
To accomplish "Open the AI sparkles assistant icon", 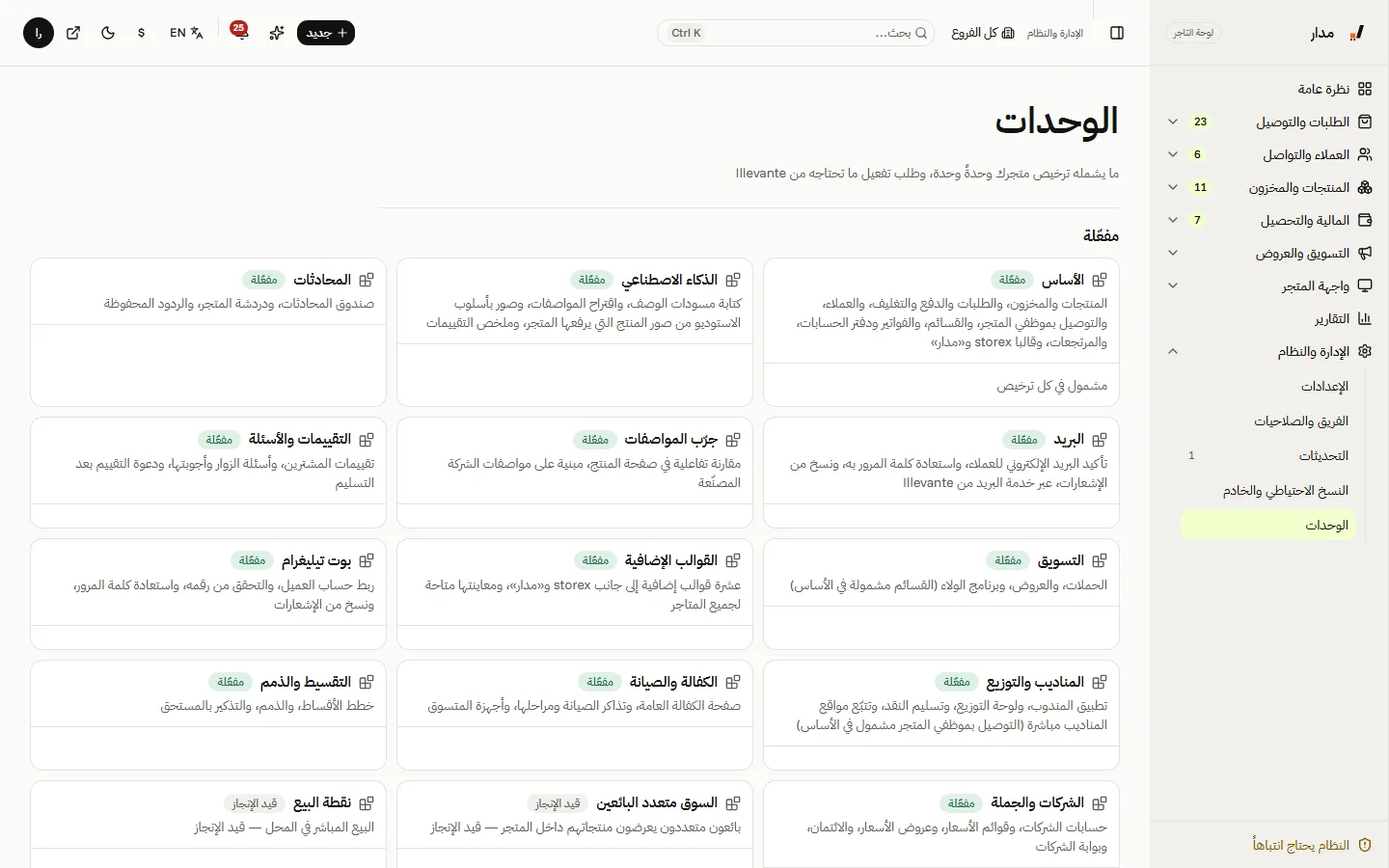I will pyautogui.click(x=277, y=33).
